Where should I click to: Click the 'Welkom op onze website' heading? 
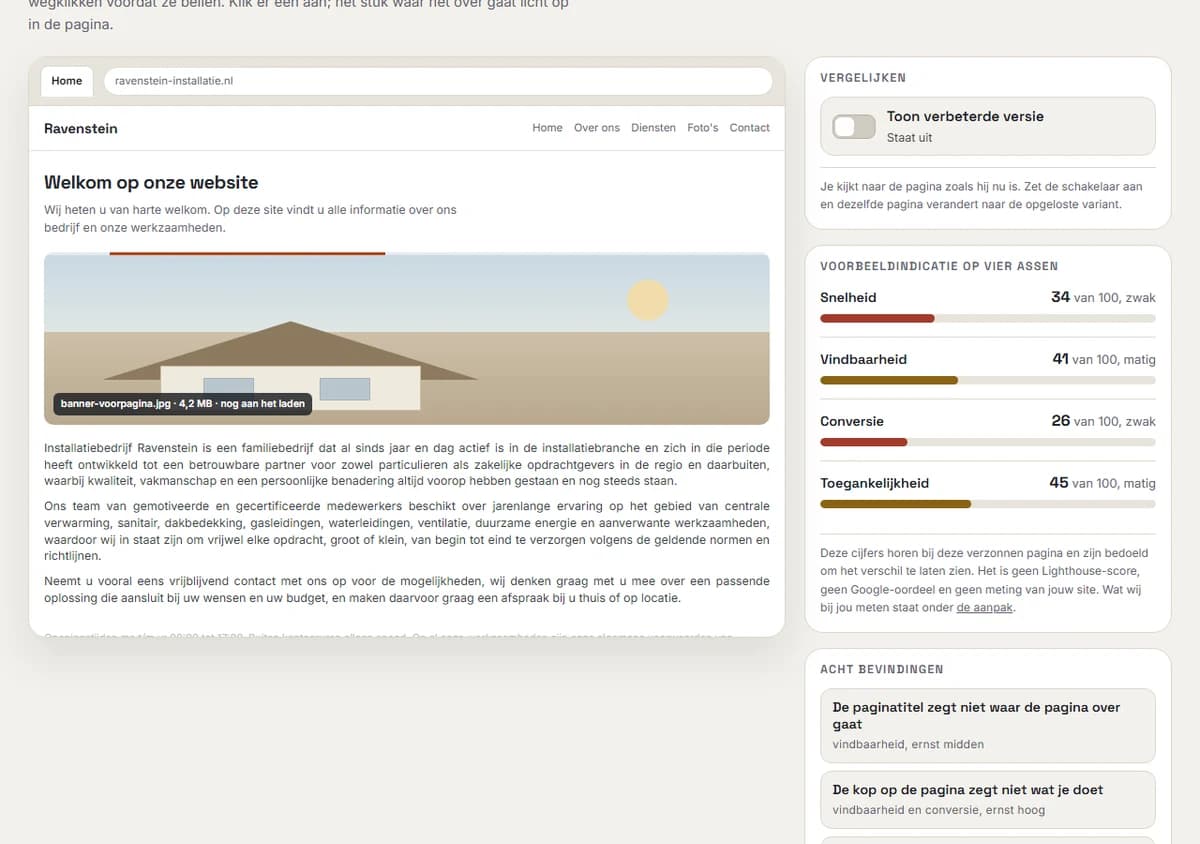click(x=151, y=182)
